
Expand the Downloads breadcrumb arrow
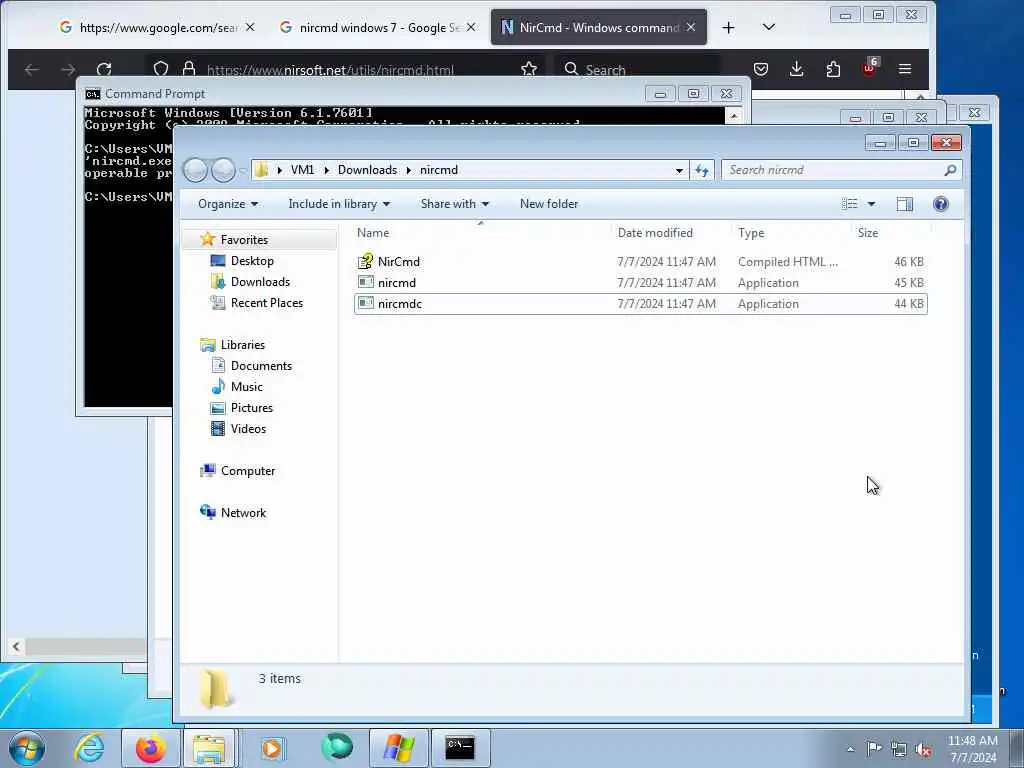coord(409,170)
